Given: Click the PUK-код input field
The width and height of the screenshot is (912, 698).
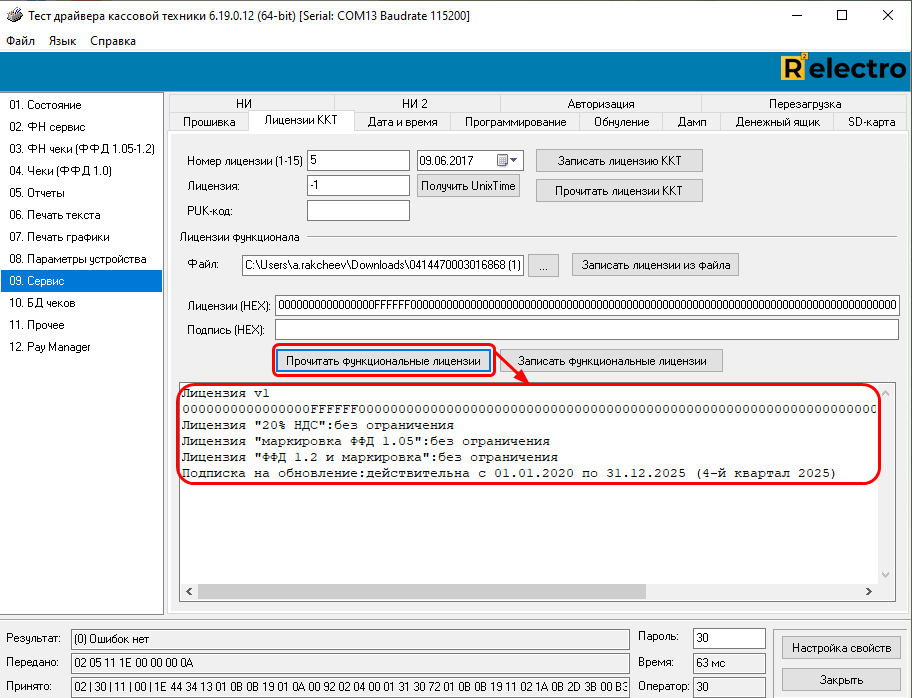Looking at the screenshot, I should (x=358, y=210).
